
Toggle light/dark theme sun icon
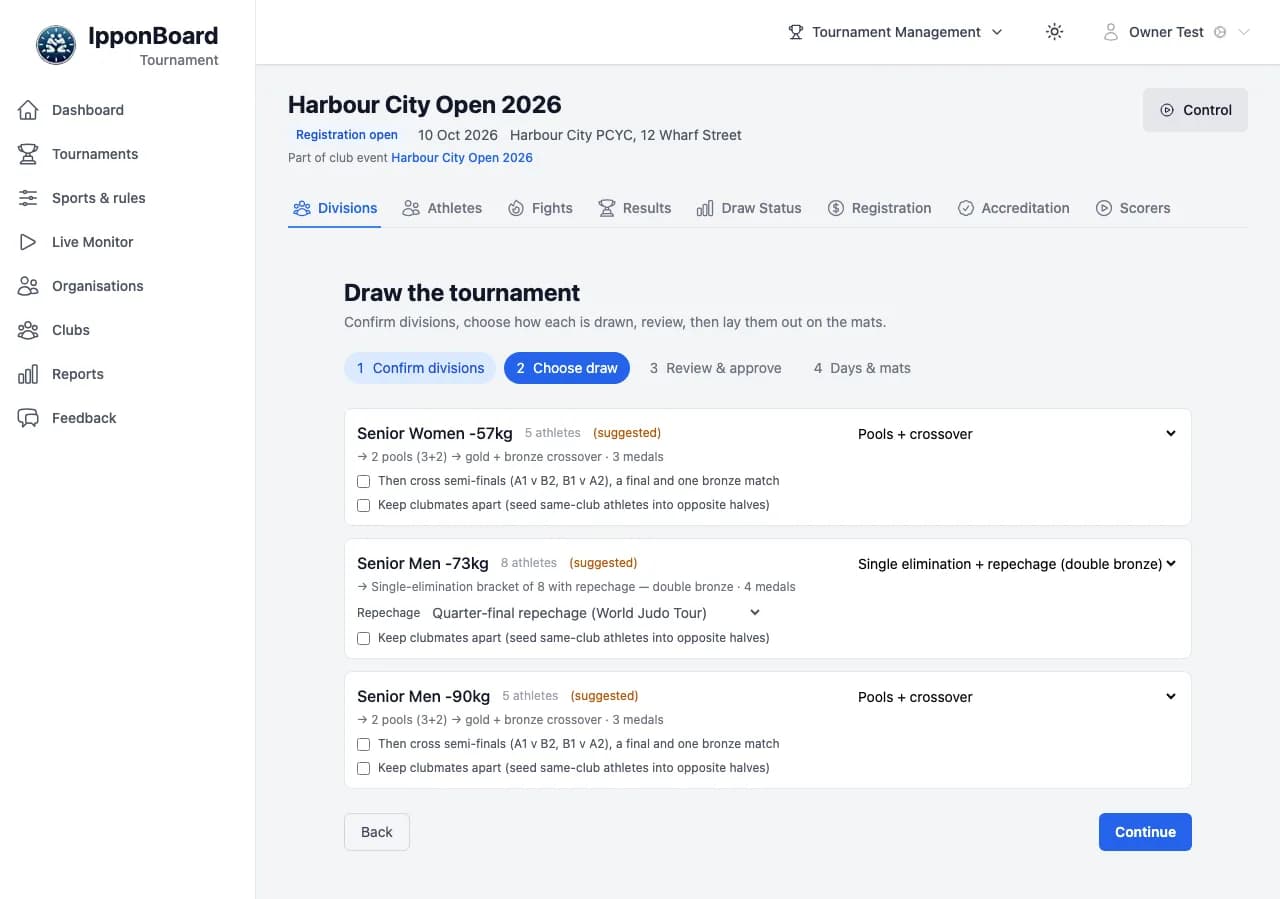pyautogui.click(x=1054, y=32)
